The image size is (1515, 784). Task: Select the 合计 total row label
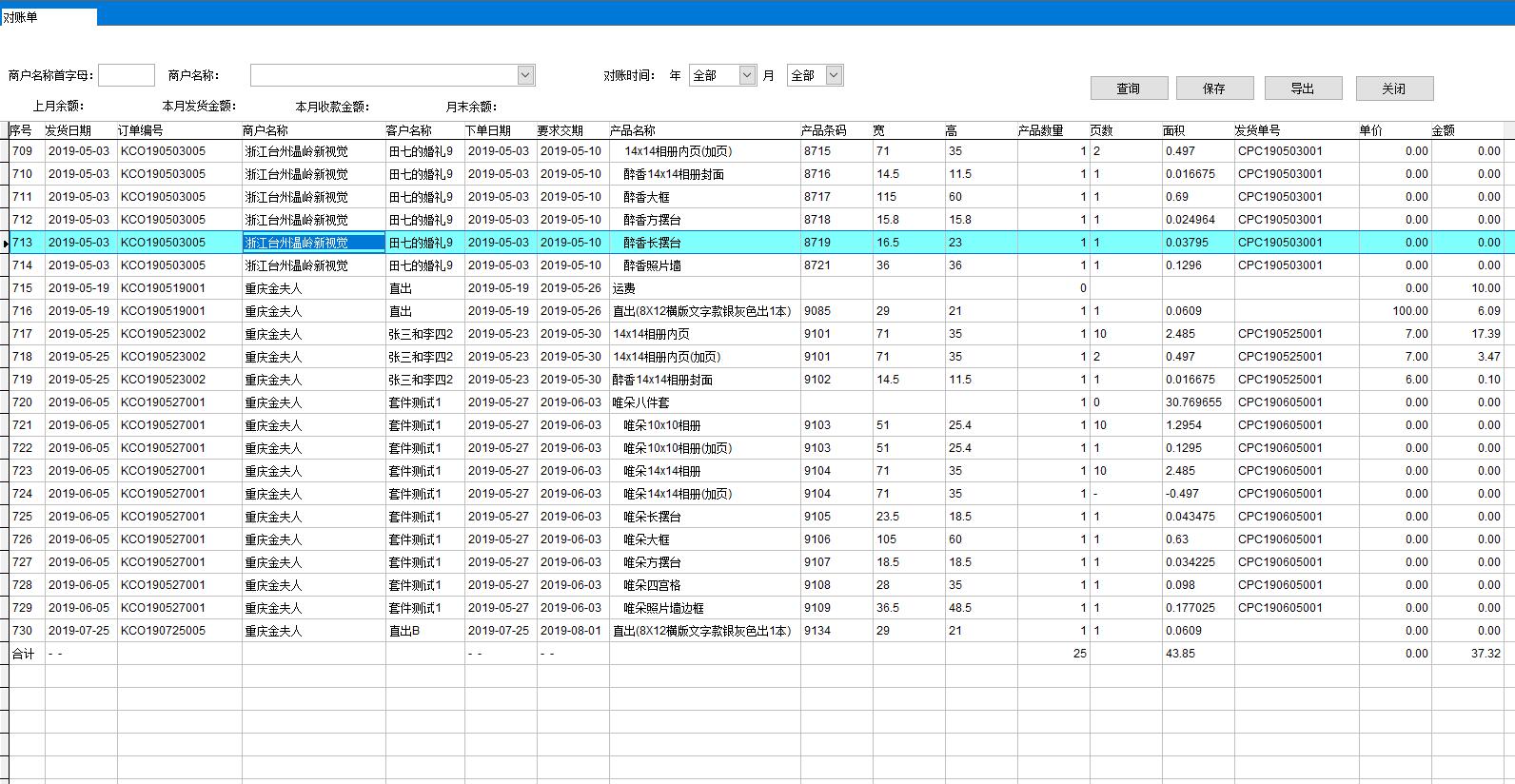pos(23,654)
